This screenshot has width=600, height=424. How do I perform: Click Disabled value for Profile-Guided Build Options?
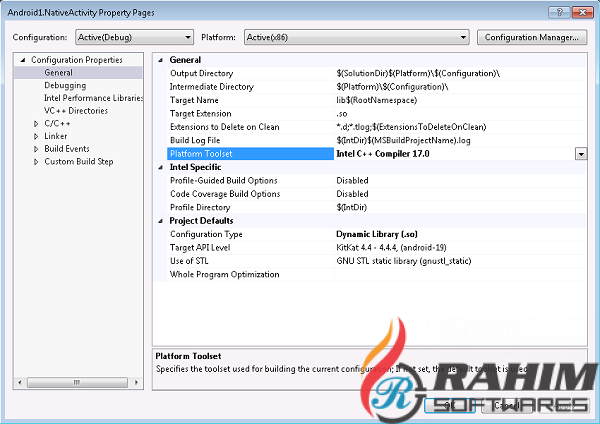(x=352, y=181)
